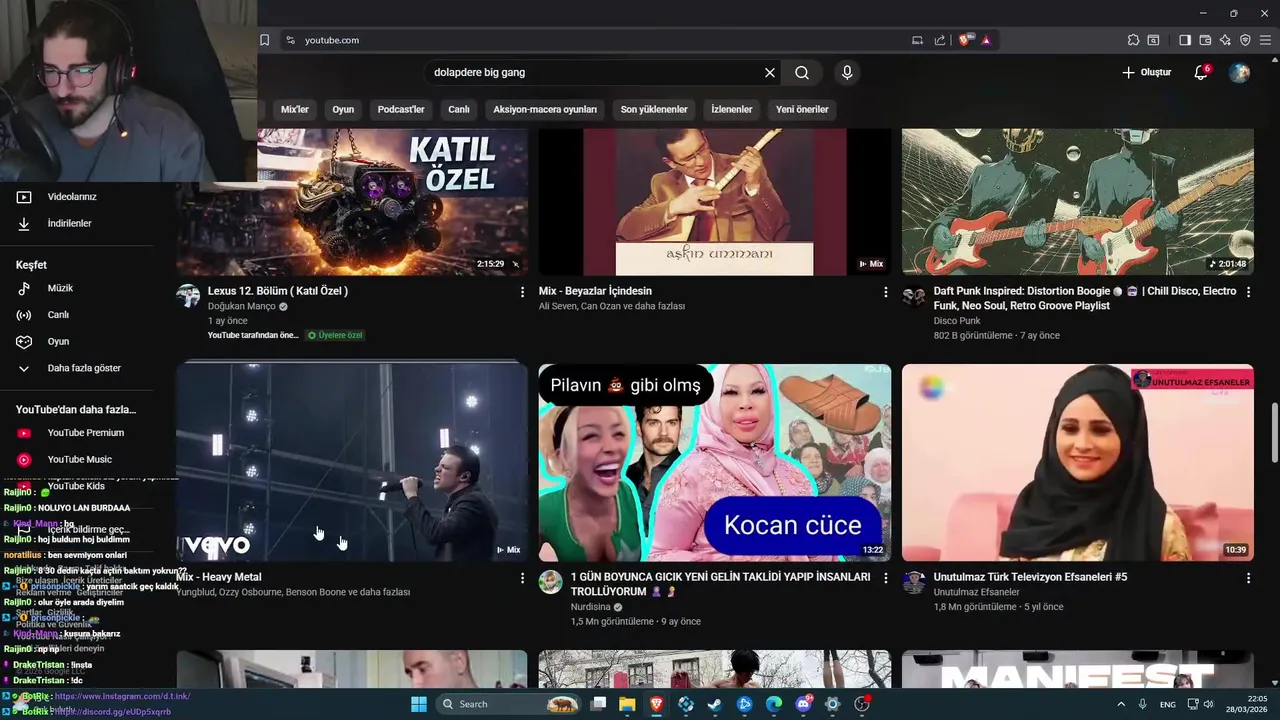Open the Unutulmaz Efsaneler channel avatar
The width and height of the screenshot is (1280, 720).
point(914,582)
